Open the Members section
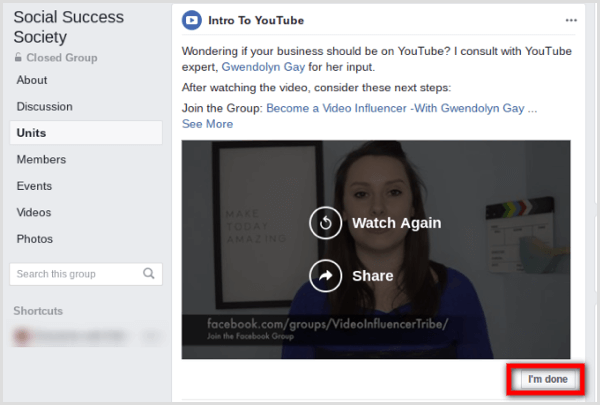The image size is (600, 405). pos(41,159)
